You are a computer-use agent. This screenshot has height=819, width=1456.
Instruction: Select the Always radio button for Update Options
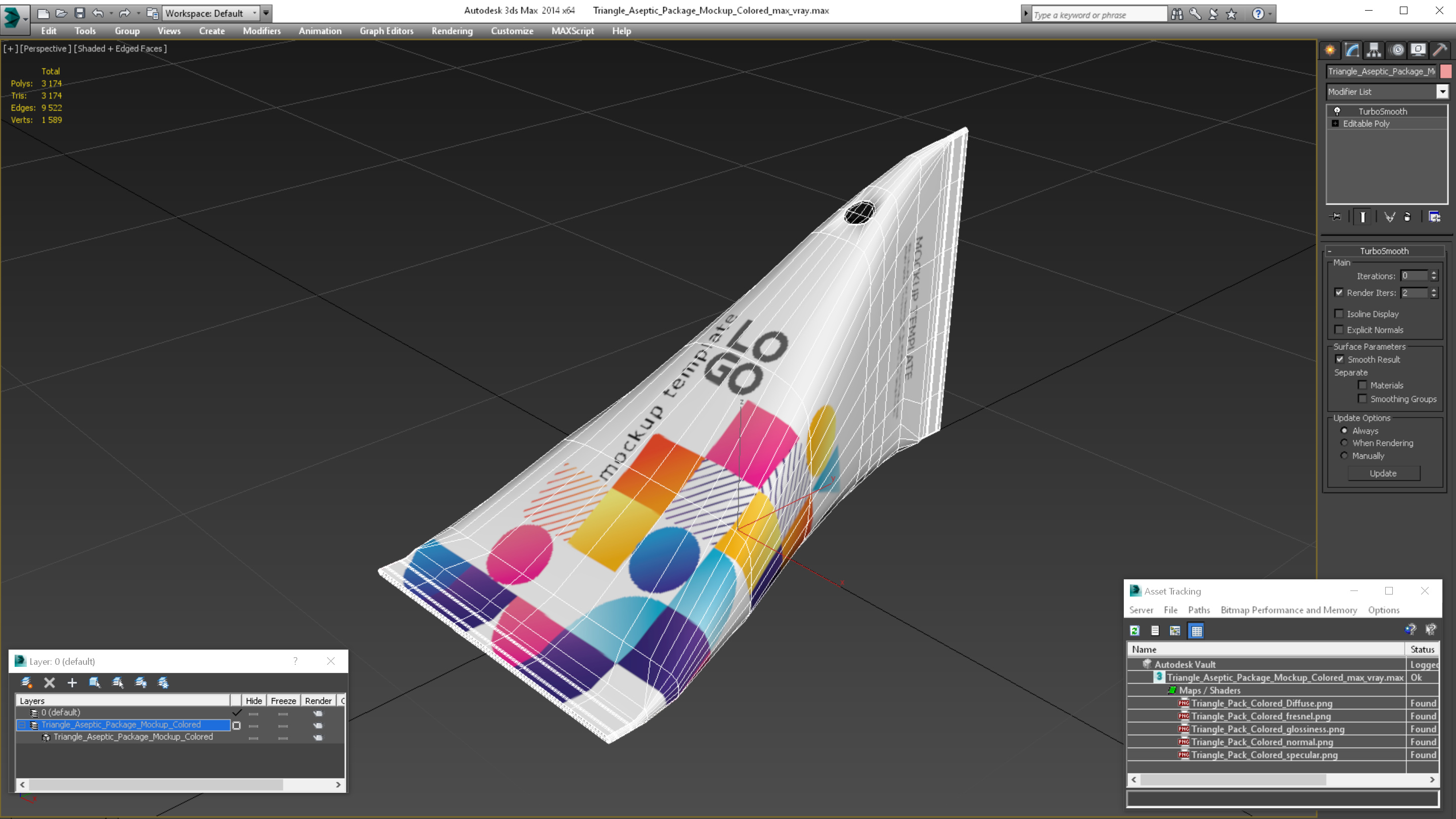(x=1344, y=430)
